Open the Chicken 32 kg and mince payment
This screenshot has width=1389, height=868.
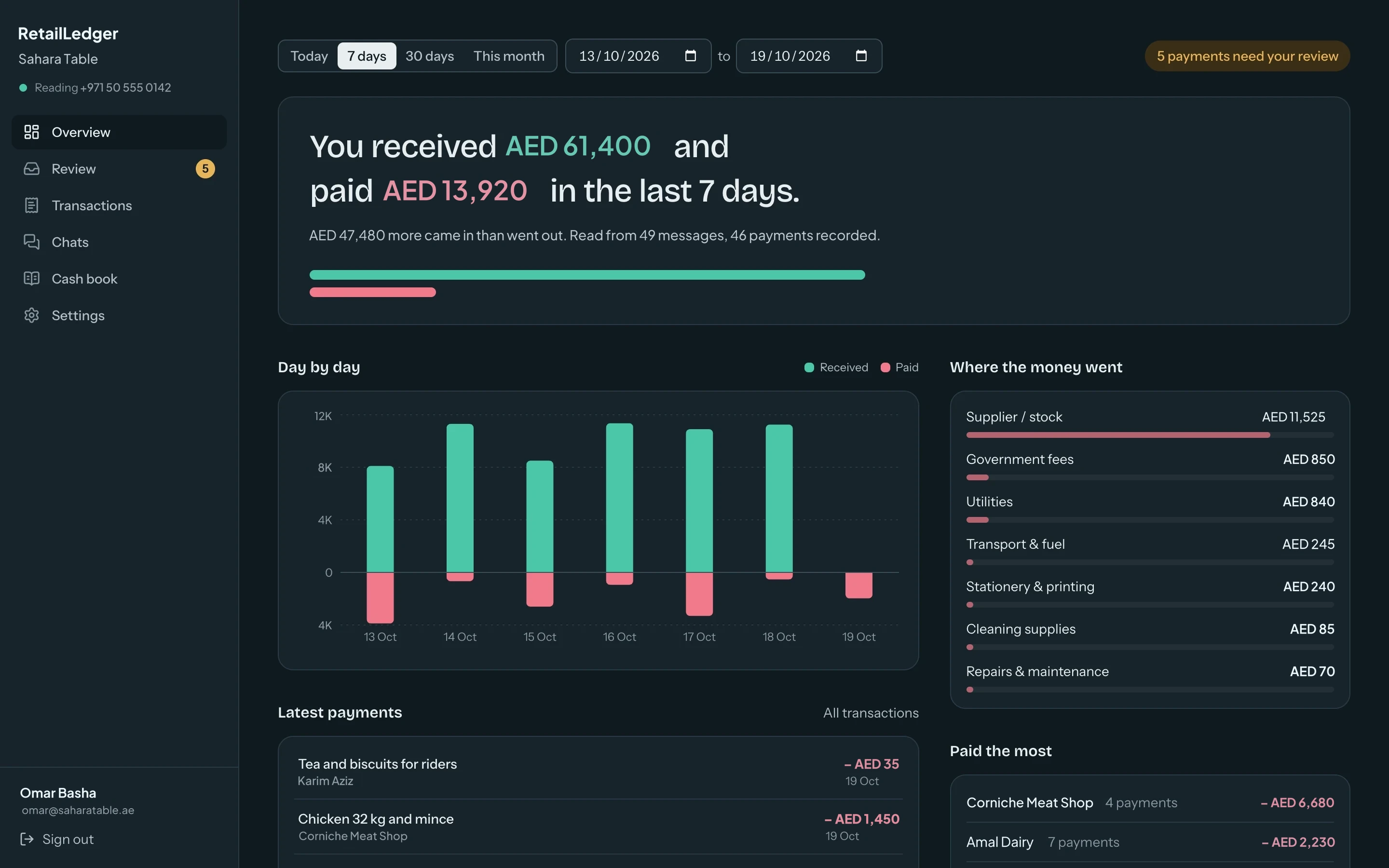[598, 827]
